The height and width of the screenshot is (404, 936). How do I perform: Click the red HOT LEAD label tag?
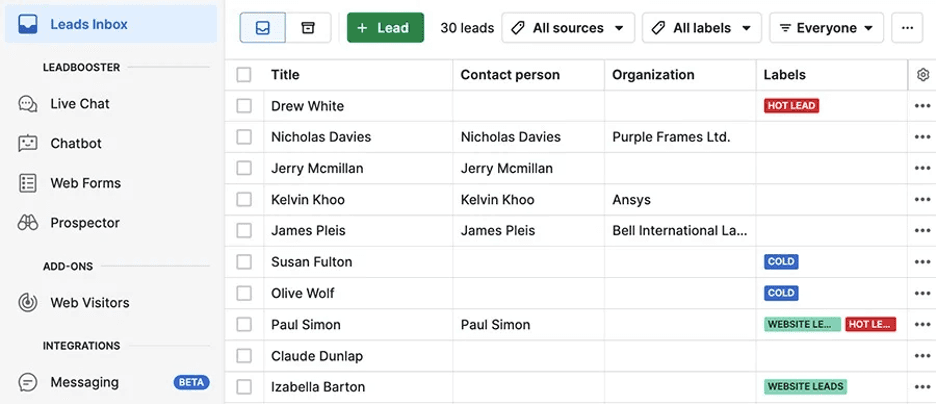pyautogui.click(x=791, y=106)
